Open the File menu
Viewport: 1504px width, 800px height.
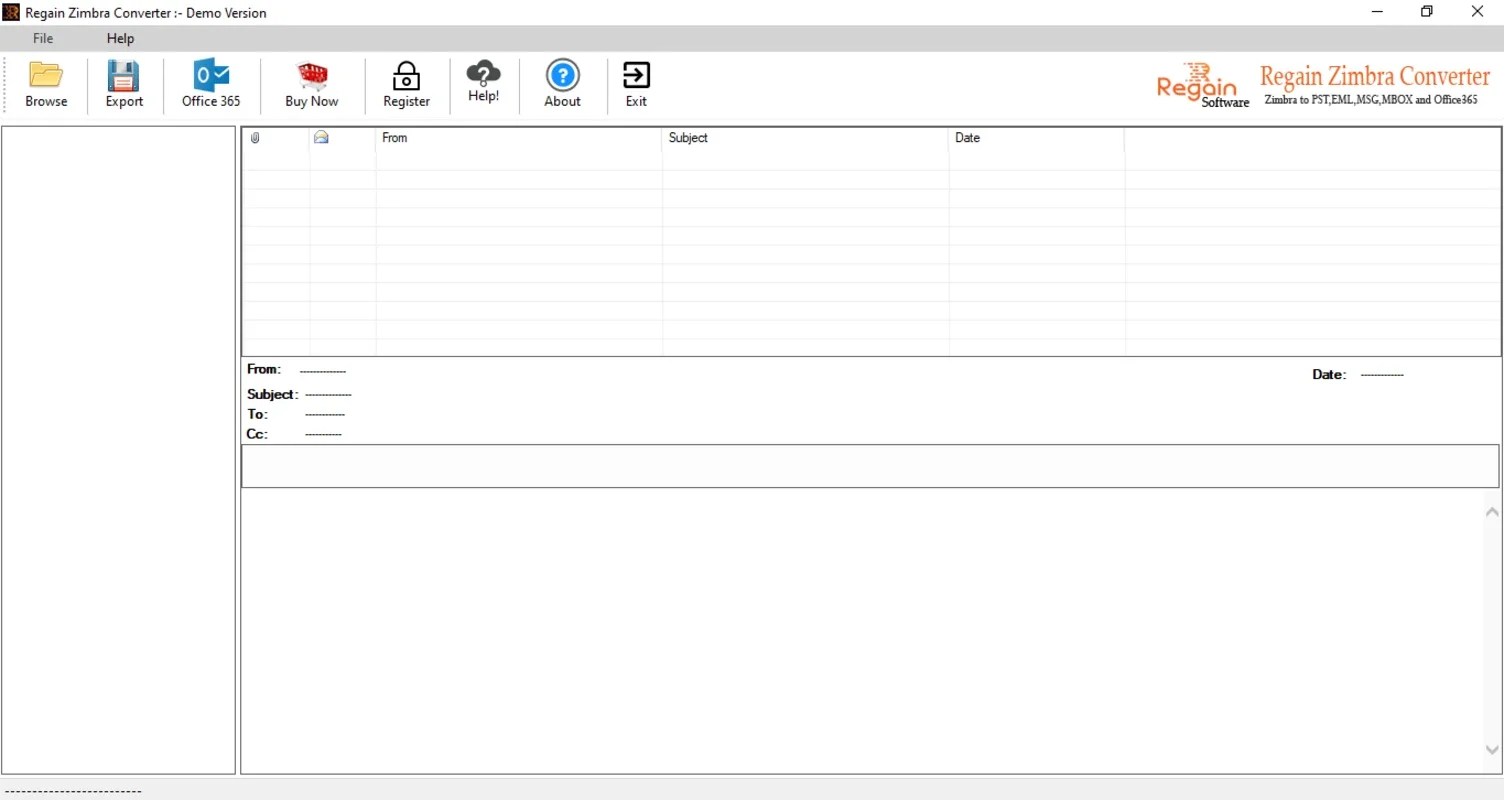coord(43,38)
